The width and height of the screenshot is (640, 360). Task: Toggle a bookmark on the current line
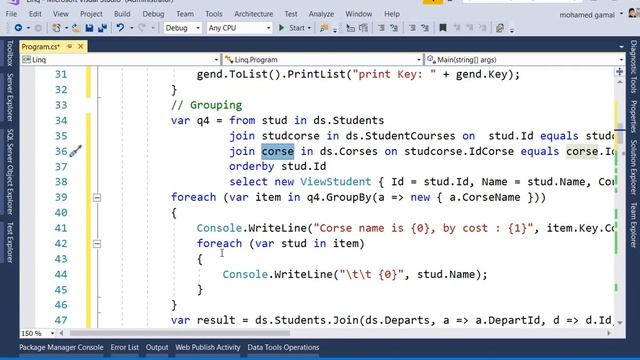tap(443, 28)
